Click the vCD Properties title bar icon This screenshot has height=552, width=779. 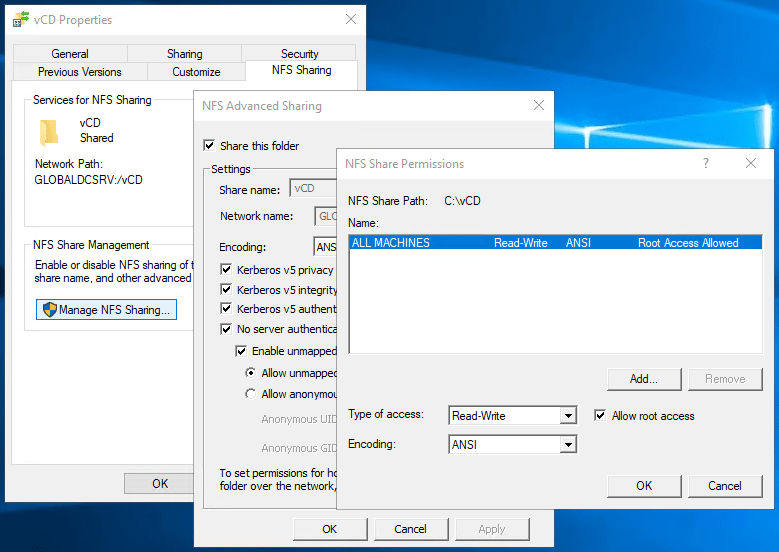click(21, 19)
